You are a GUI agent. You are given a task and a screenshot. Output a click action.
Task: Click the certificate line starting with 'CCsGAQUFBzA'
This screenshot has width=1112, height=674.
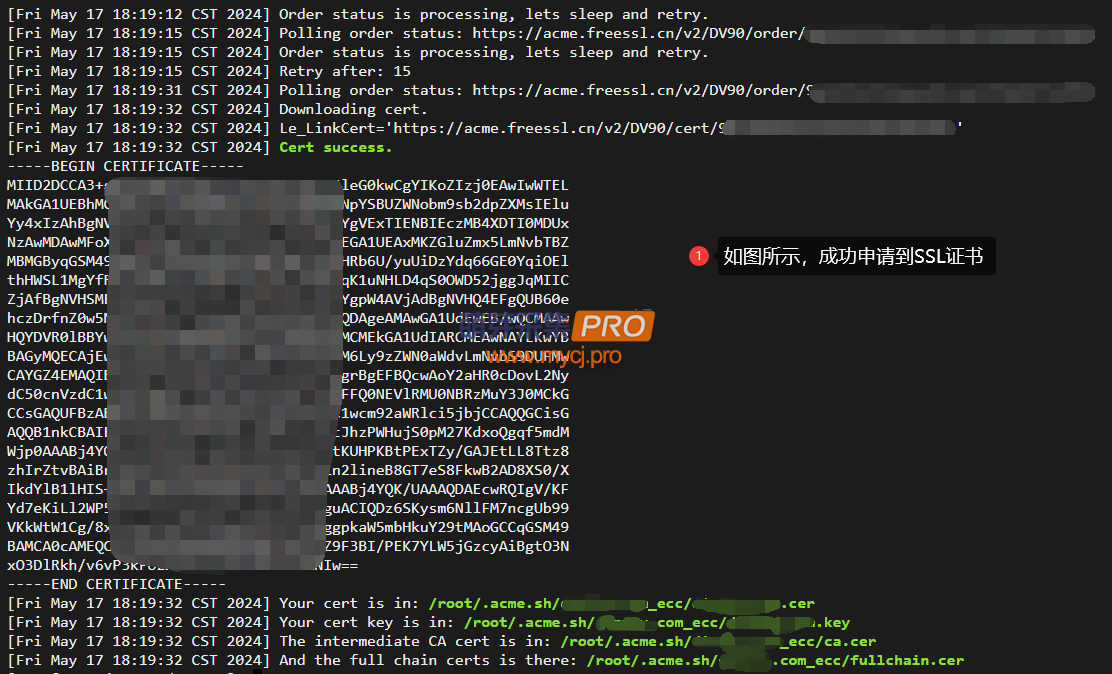coord(288,413)
